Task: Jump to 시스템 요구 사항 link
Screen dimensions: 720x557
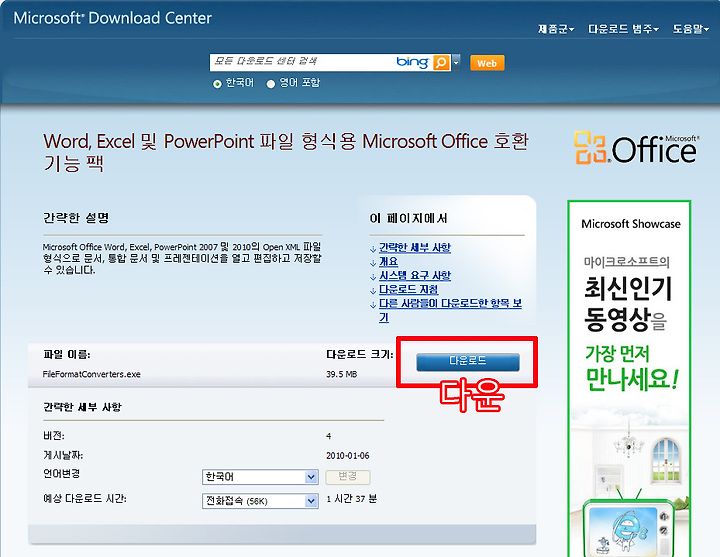Action: (x=415, y=276)
